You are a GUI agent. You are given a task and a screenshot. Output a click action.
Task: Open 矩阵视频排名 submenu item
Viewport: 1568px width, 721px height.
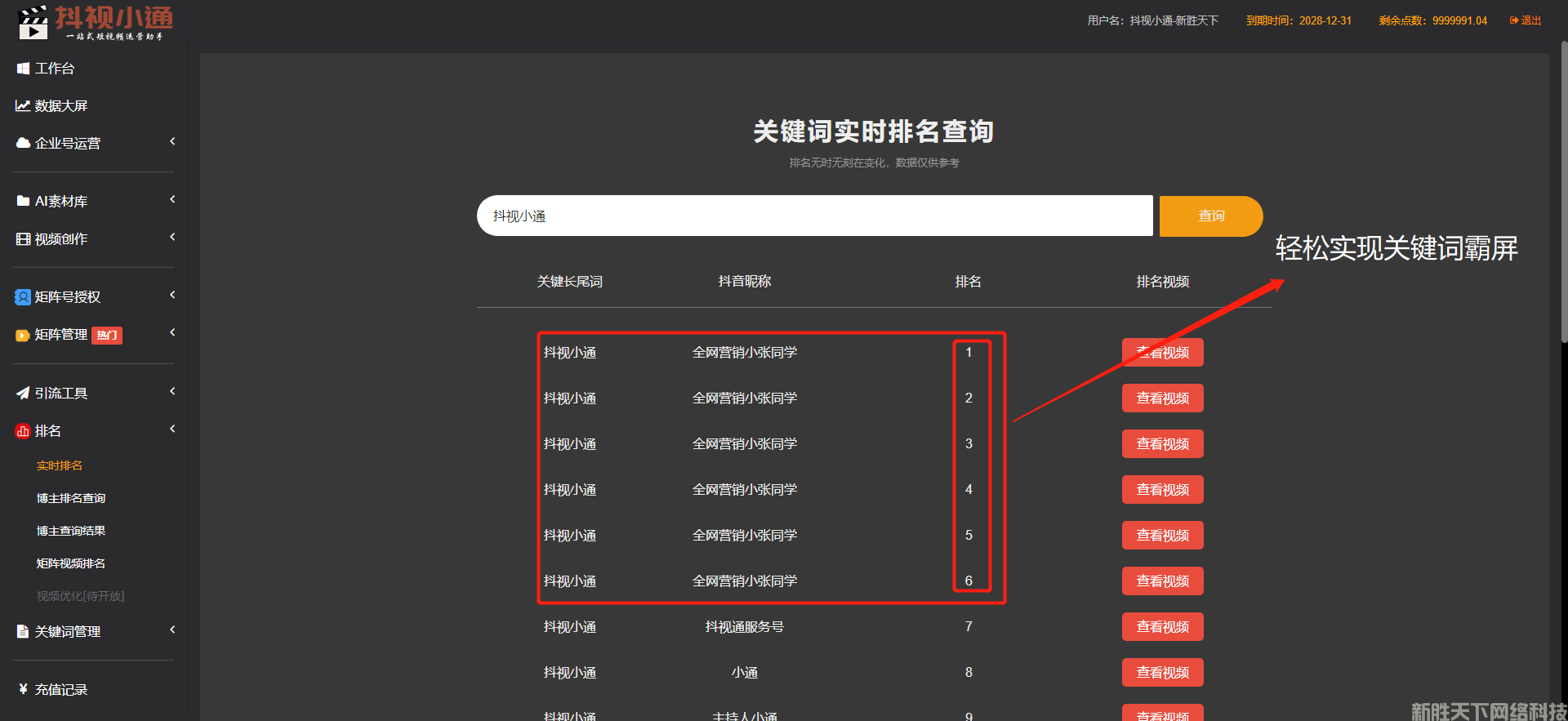71,563
